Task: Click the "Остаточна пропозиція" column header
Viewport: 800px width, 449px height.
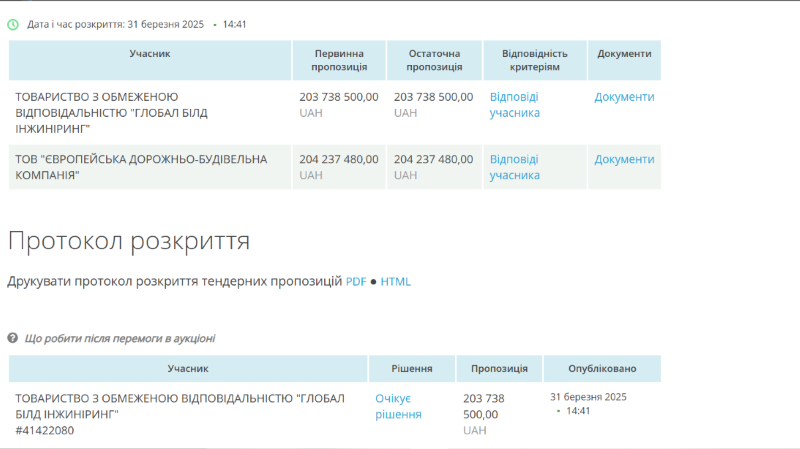Action: tap(434, 60)
